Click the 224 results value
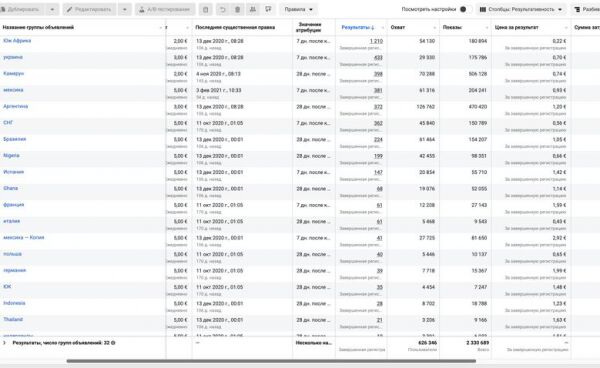Image resolution: width=600 pixels, height=368 pixels. coord(378,140)
